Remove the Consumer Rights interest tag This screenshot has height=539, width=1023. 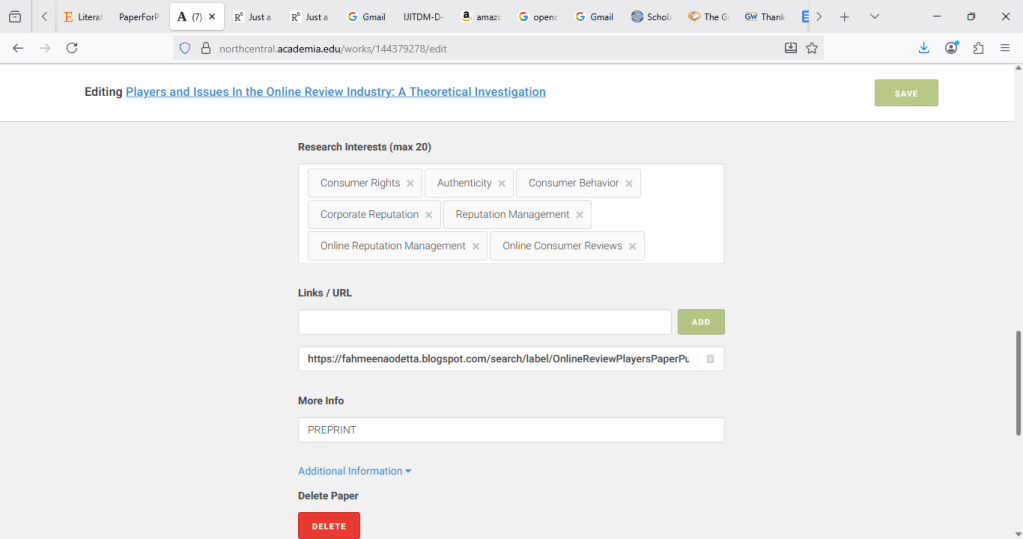(x=410, y=184)
